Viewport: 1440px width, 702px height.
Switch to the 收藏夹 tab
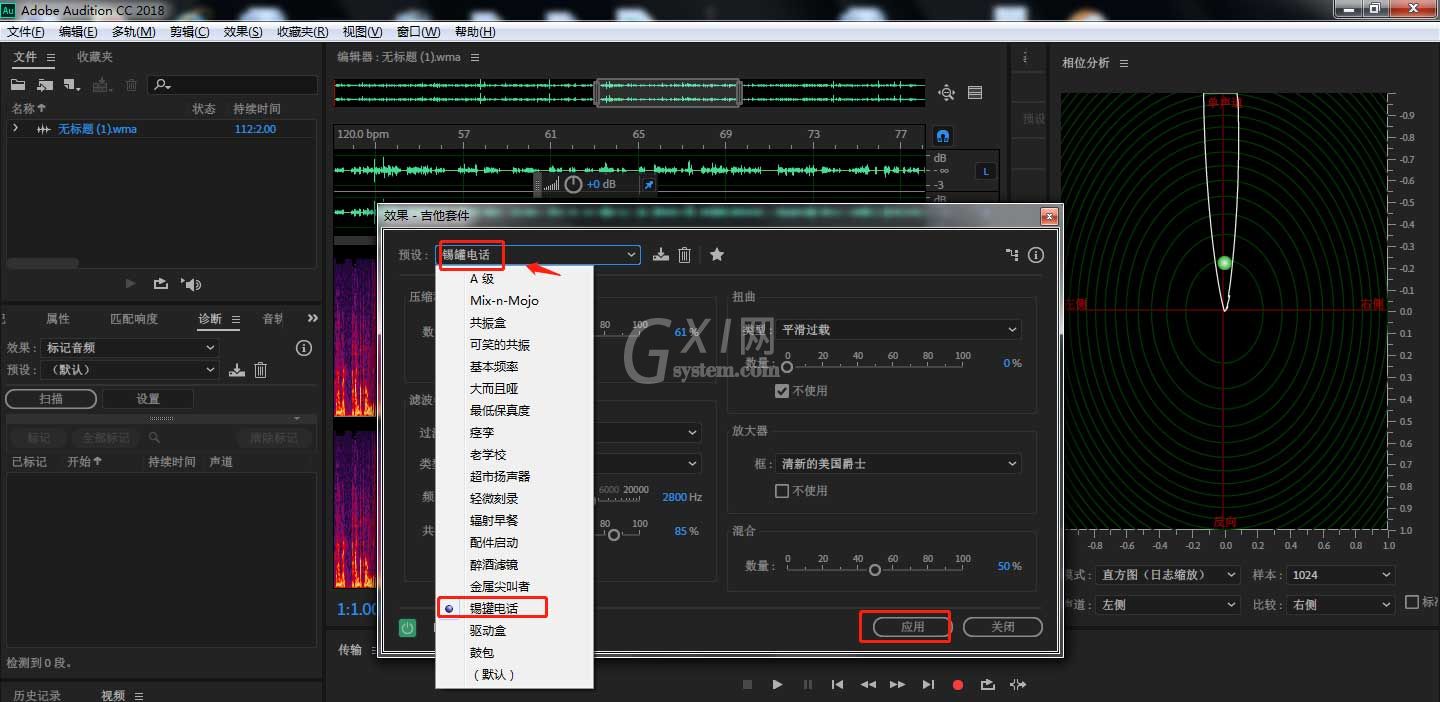(95, 57)
